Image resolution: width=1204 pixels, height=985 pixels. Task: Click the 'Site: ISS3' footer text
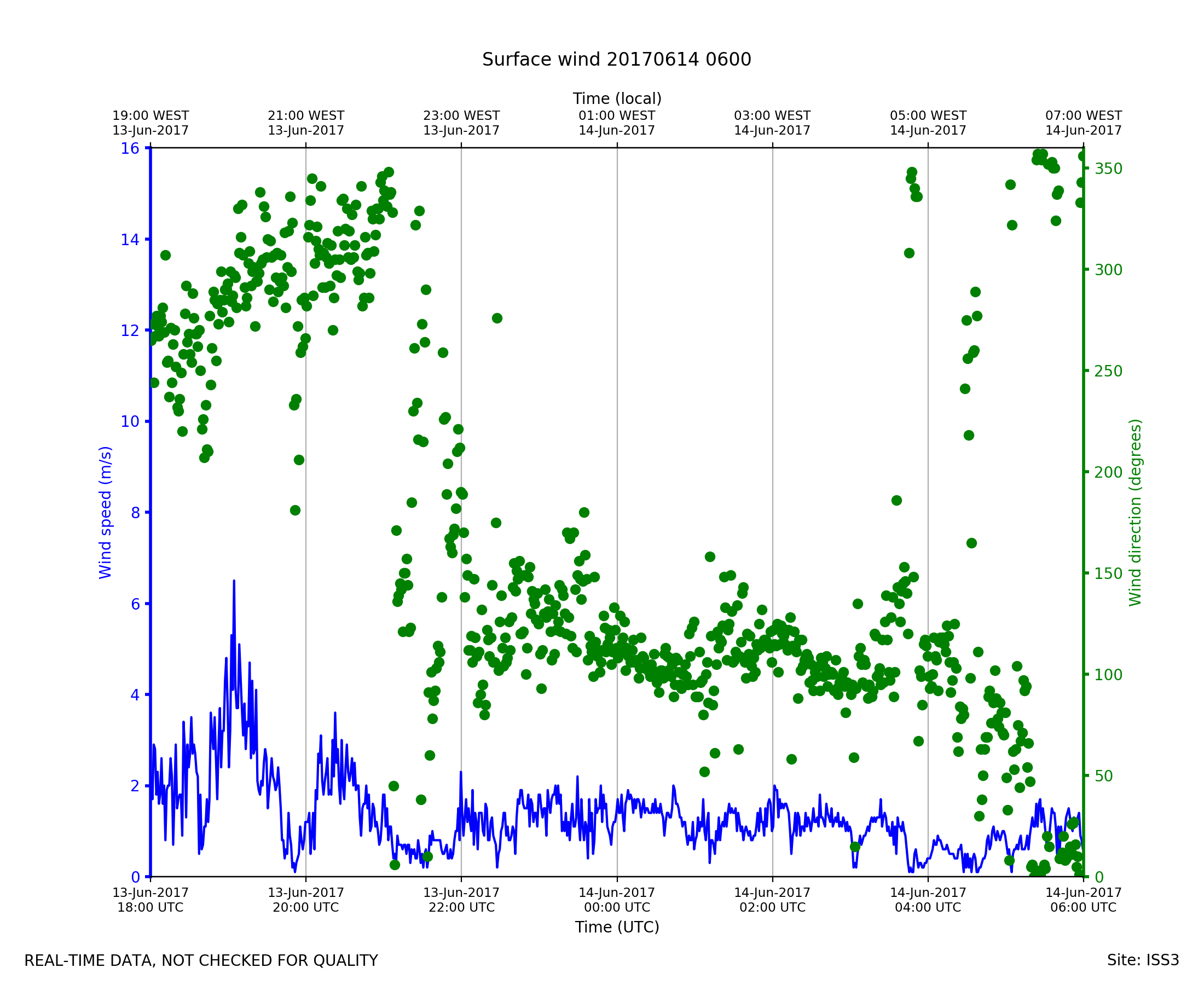tap(1143, 960)
